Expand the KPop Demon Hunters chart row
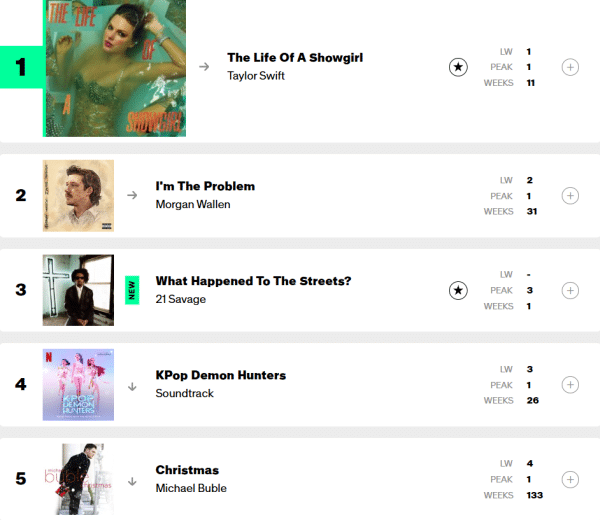Viewport: 600px width, 520px height. pyautogui.click(x=570, y=385)
